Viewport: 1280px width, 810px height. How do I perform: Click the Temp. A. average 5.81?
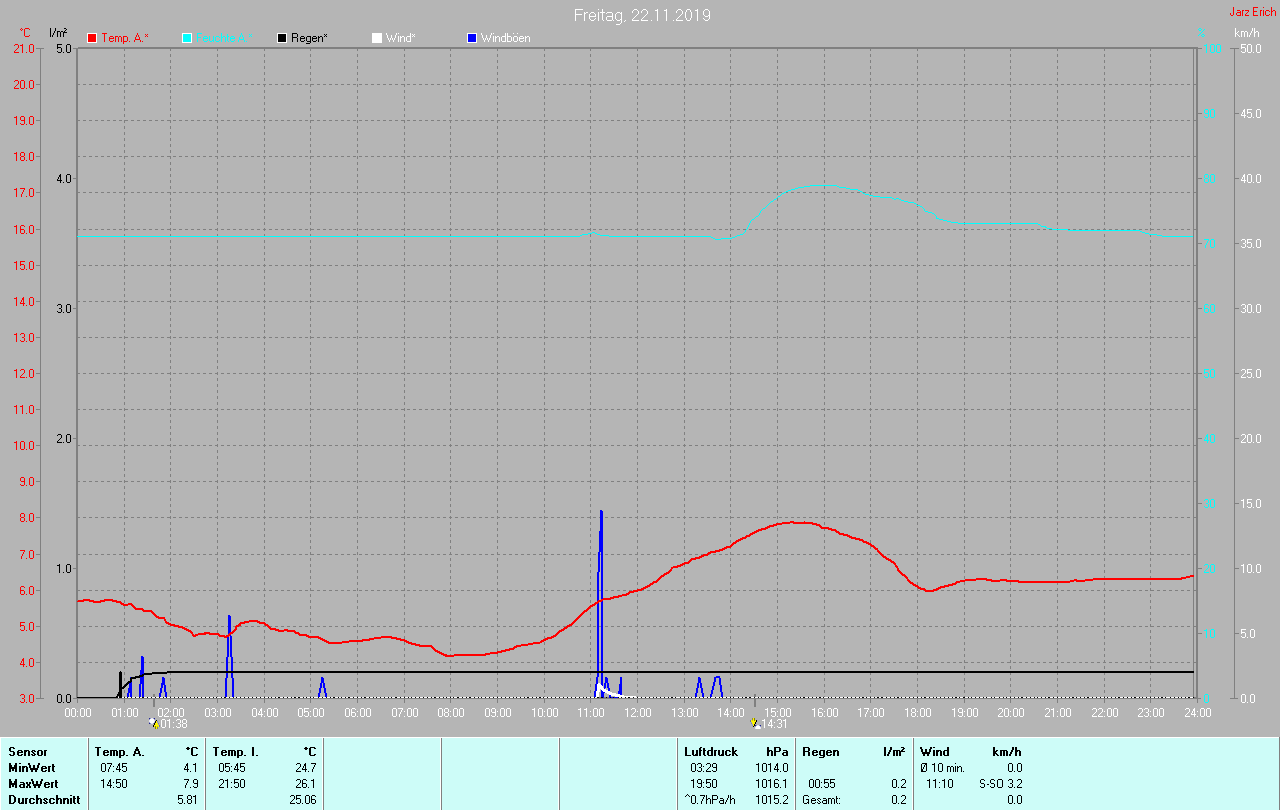(187, 800)
